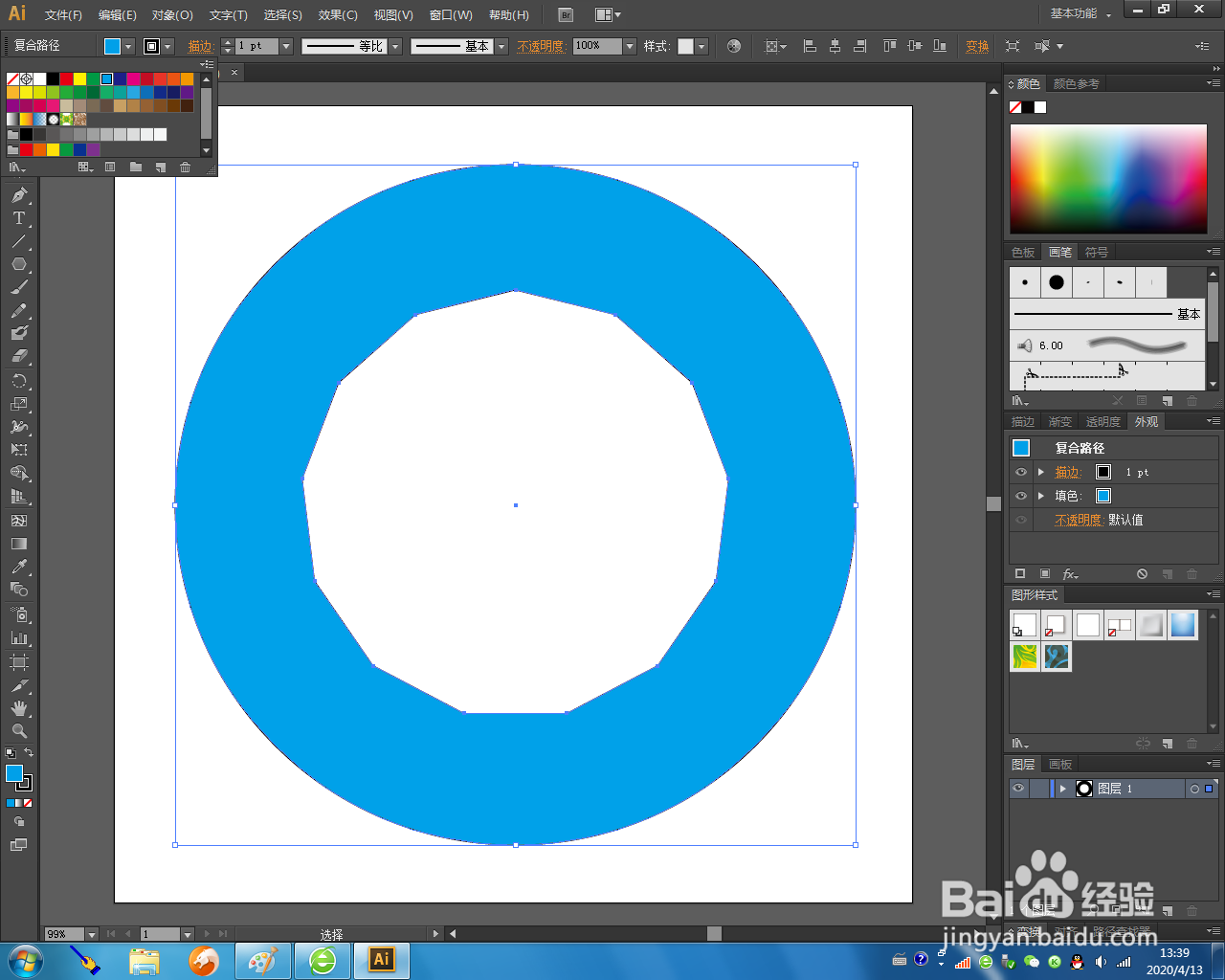Image resolution: width=1225 pixels, height=980 pixels.
Task: Select the Eyedropper tool
Action: (x=19, y=567)
